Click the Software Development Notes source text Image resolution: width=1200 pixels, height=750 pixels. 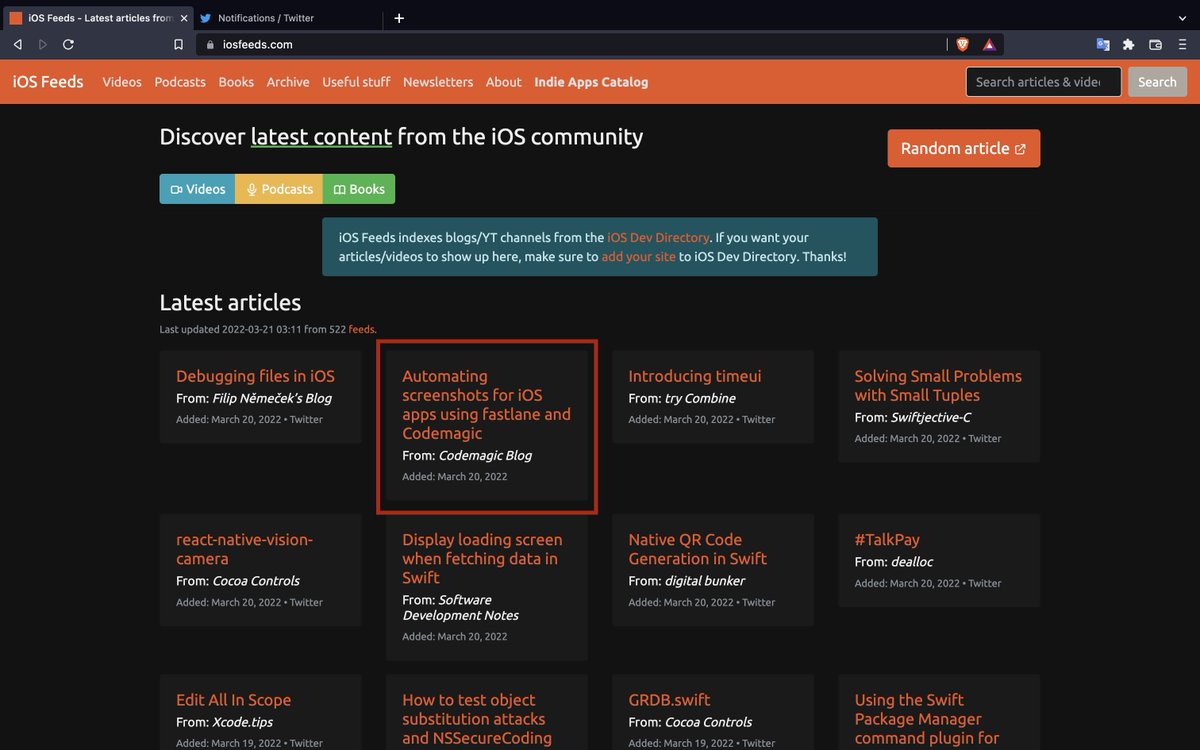(460, 608)
